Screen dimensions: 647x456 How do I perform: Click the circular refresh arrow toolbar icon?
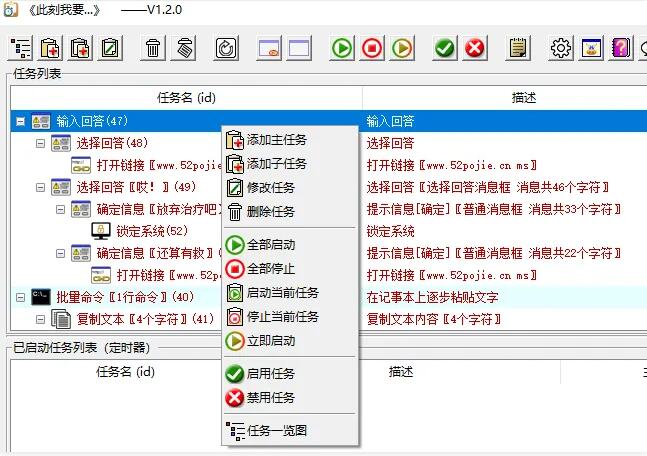click(x=226, y=47)
